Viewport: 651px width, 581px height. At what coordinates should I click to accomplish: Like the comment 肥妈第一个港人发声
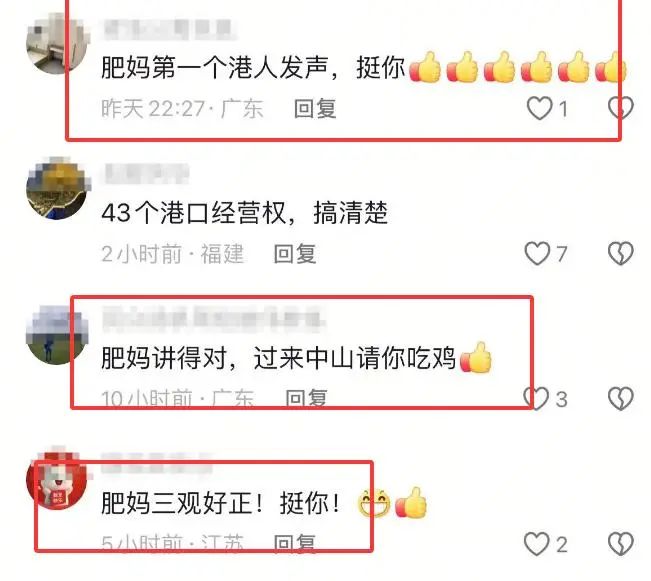[539, 108]
